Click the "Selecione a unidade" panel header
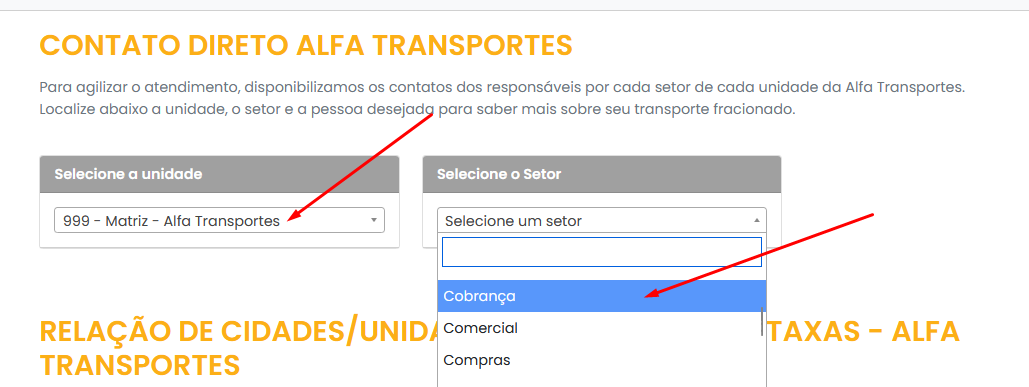 pyautogui.click(x=219, y=174)
